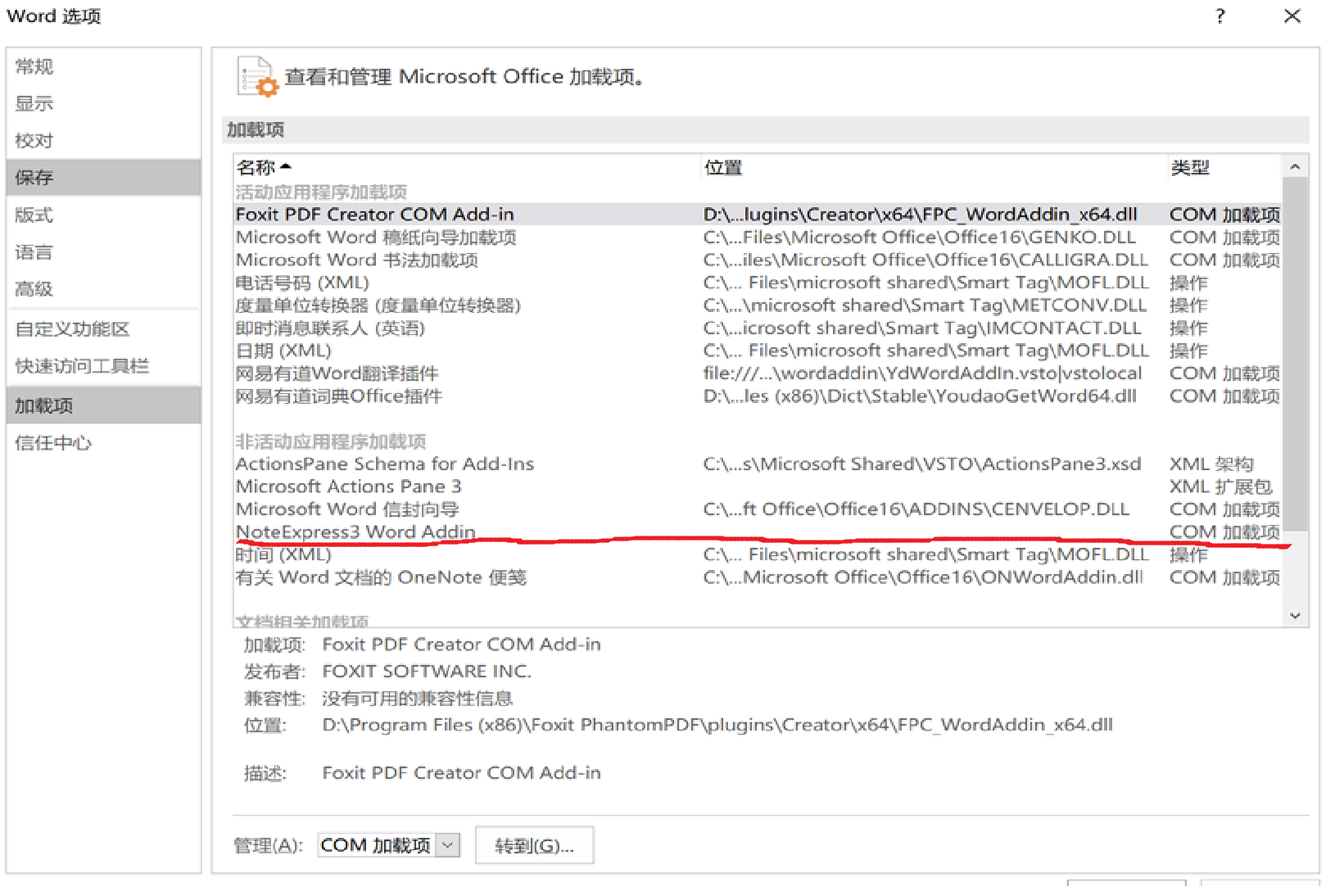
Task: Select the 电话号码 (XML) add-in
Action: [x=757, y=283]
